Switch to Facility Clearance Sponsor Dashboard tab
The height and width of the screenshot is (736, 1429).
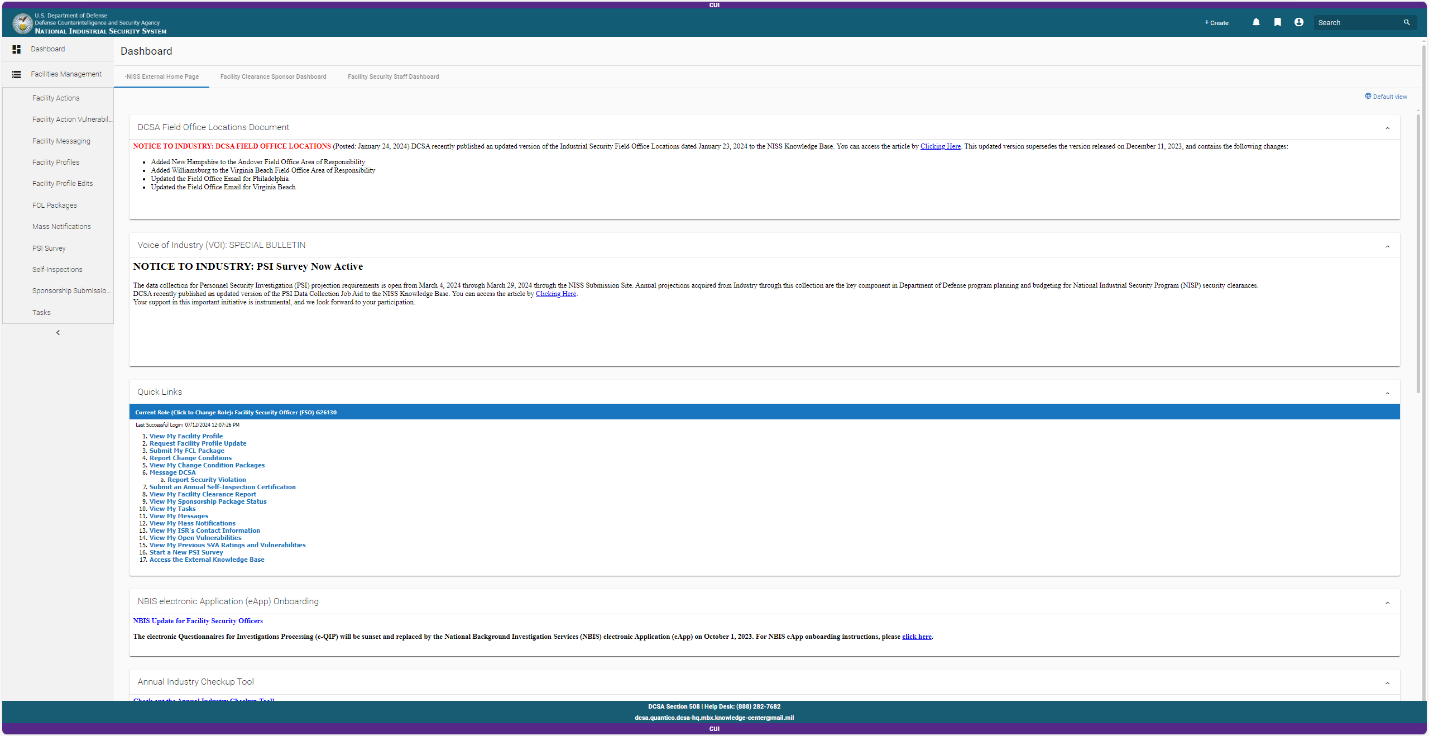[x=273, y=77]
